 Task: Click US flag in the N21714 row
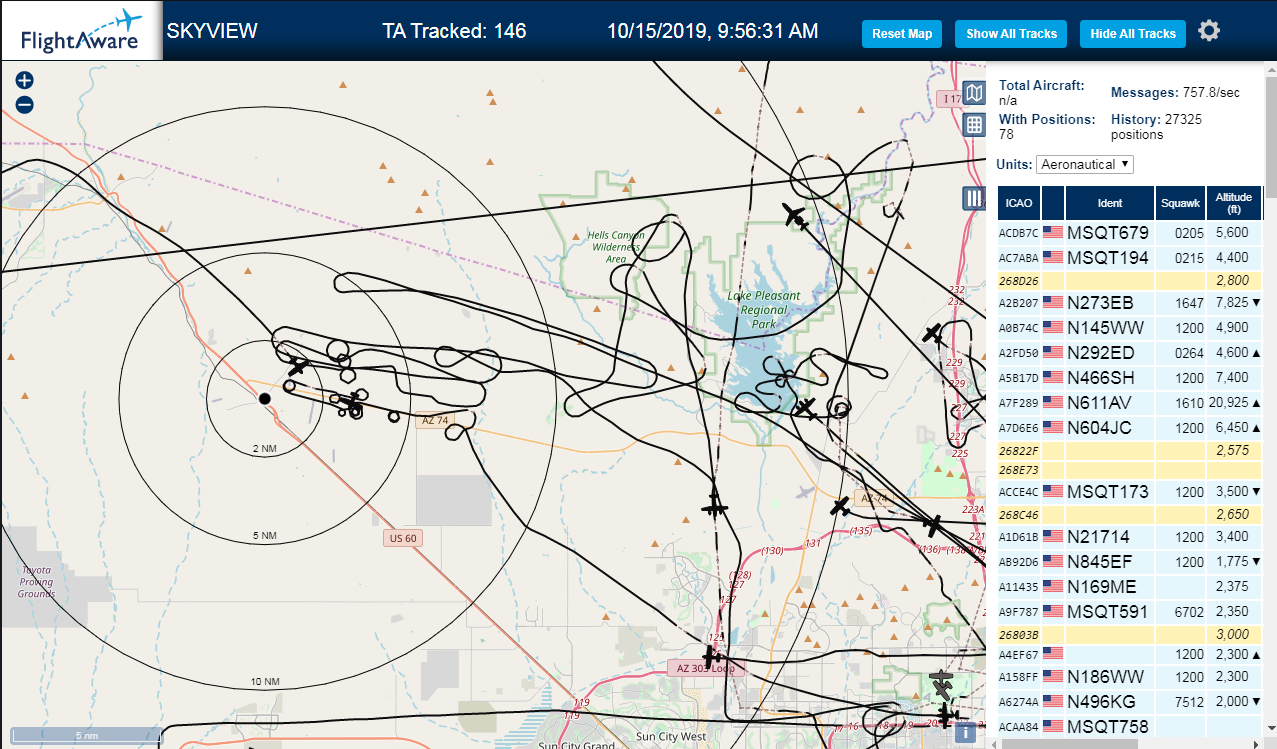pos(1053,536)
